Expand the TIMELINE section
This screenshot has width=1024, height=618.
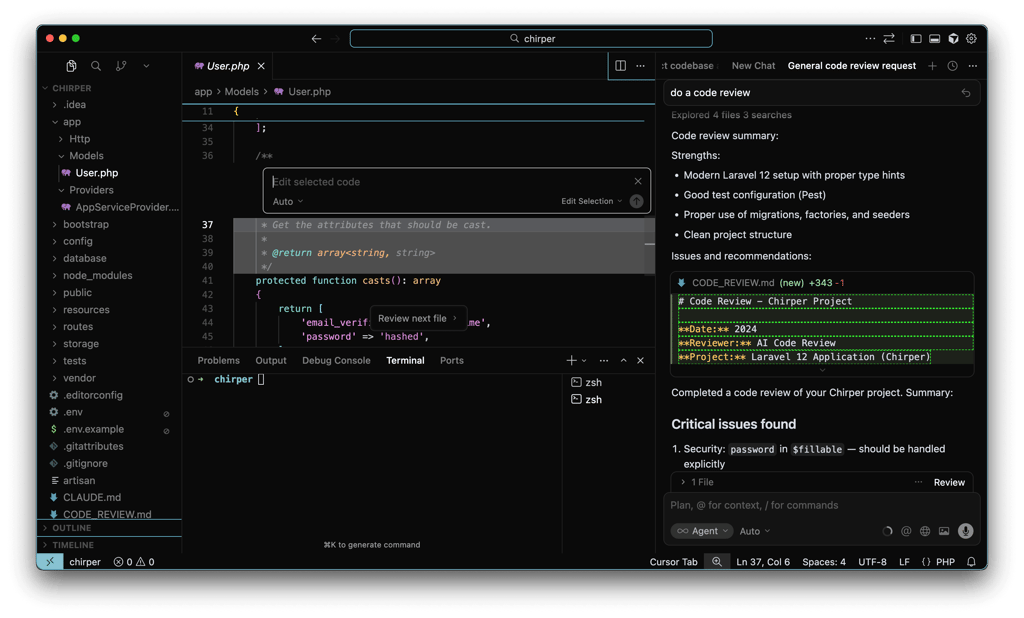click(x=72, y=545)
